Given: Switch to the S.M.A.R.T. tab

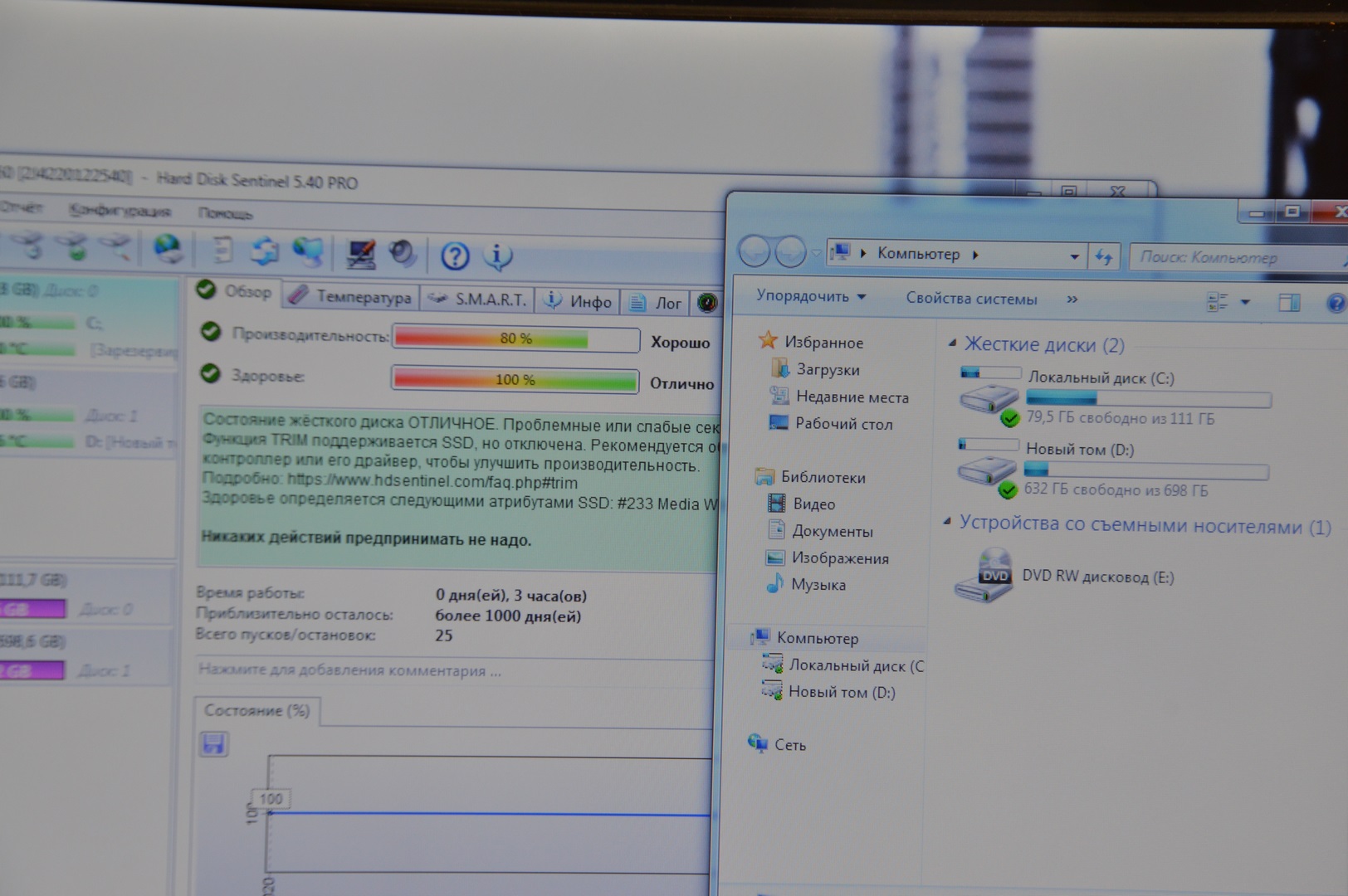Looking at the screenshot, I should (x=479, y=299).
